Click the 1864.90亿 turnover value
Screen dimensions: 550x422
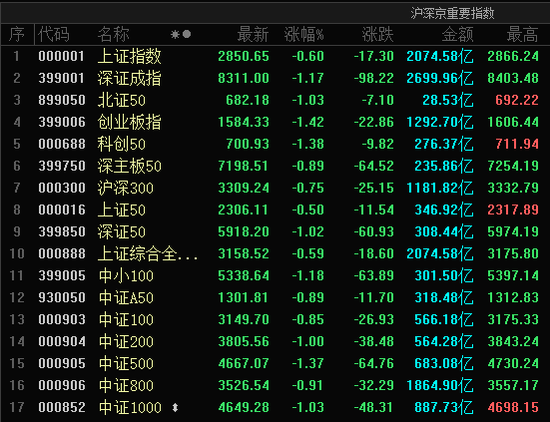[x=440, y=385]
